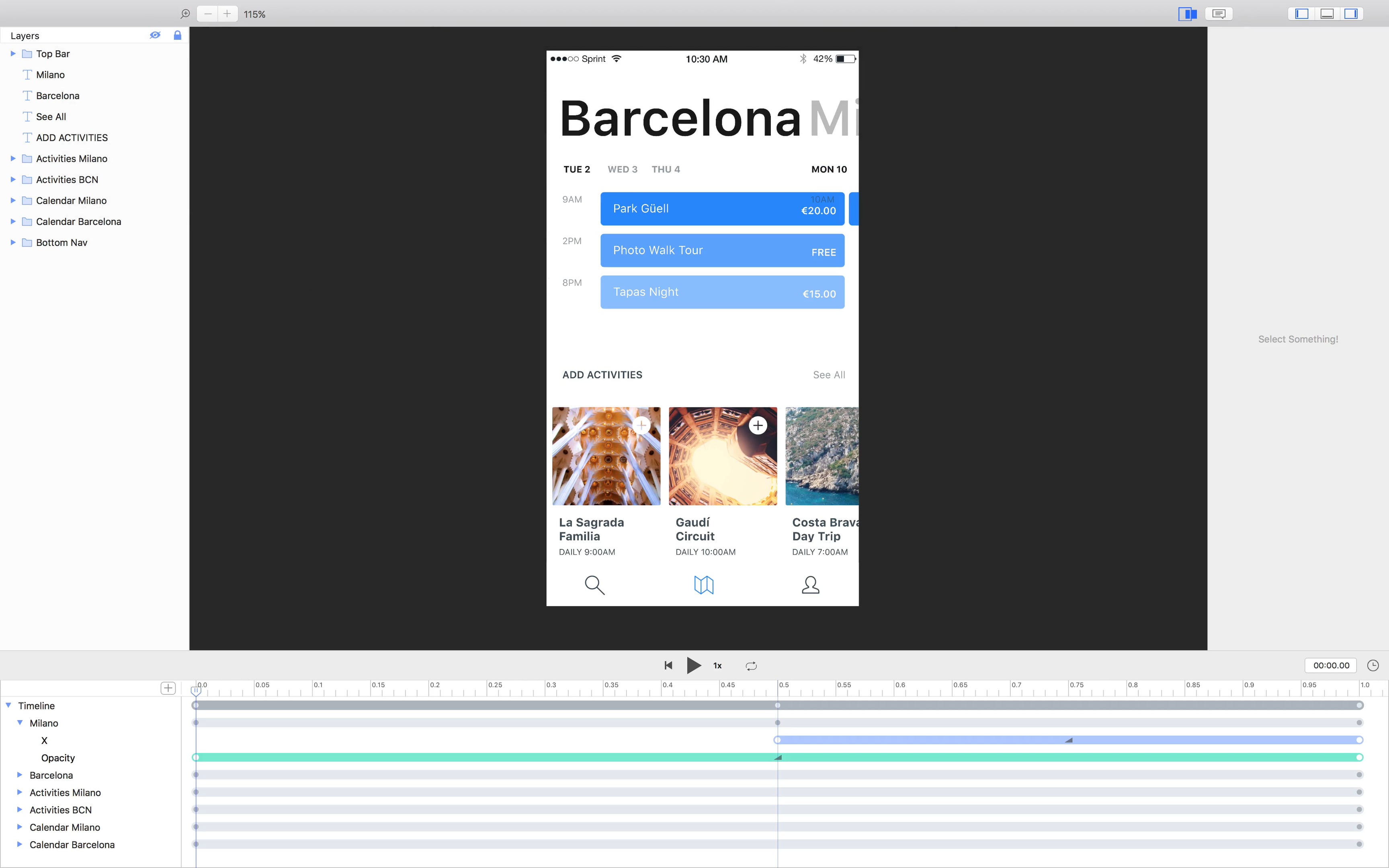Viewport: 1389px width, 868px height.
Task: Toggle the left sidebar panel
Action: point(1301,14)
